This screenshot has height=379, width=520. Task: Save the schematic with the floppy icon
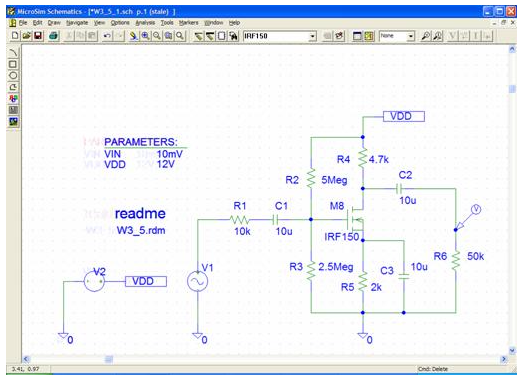[x=38, y=36]
